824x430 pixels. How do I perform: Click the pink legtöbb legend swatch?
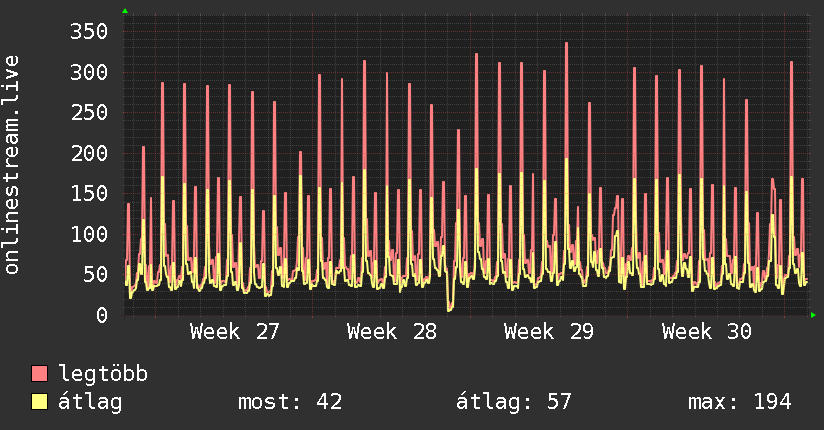39,374
